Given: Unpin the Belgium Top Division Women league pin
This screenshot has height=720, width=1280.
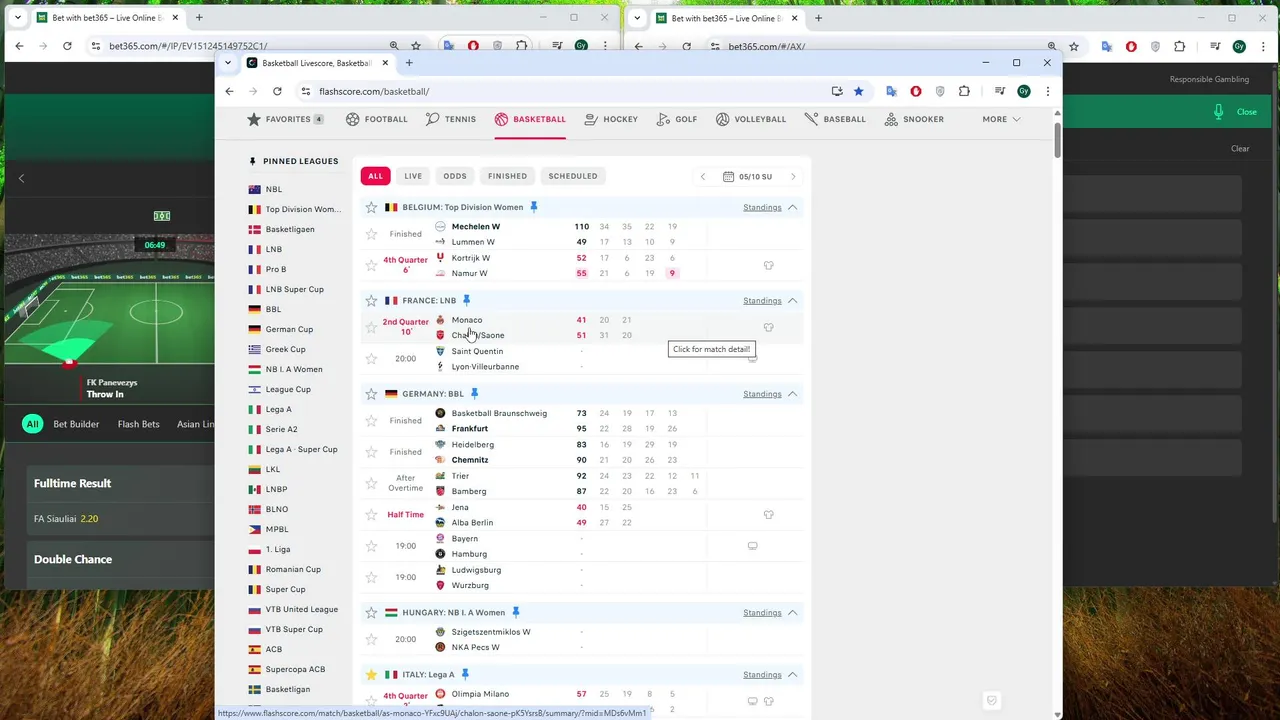Looking at the screenshot, I should [x=533, y=207].
